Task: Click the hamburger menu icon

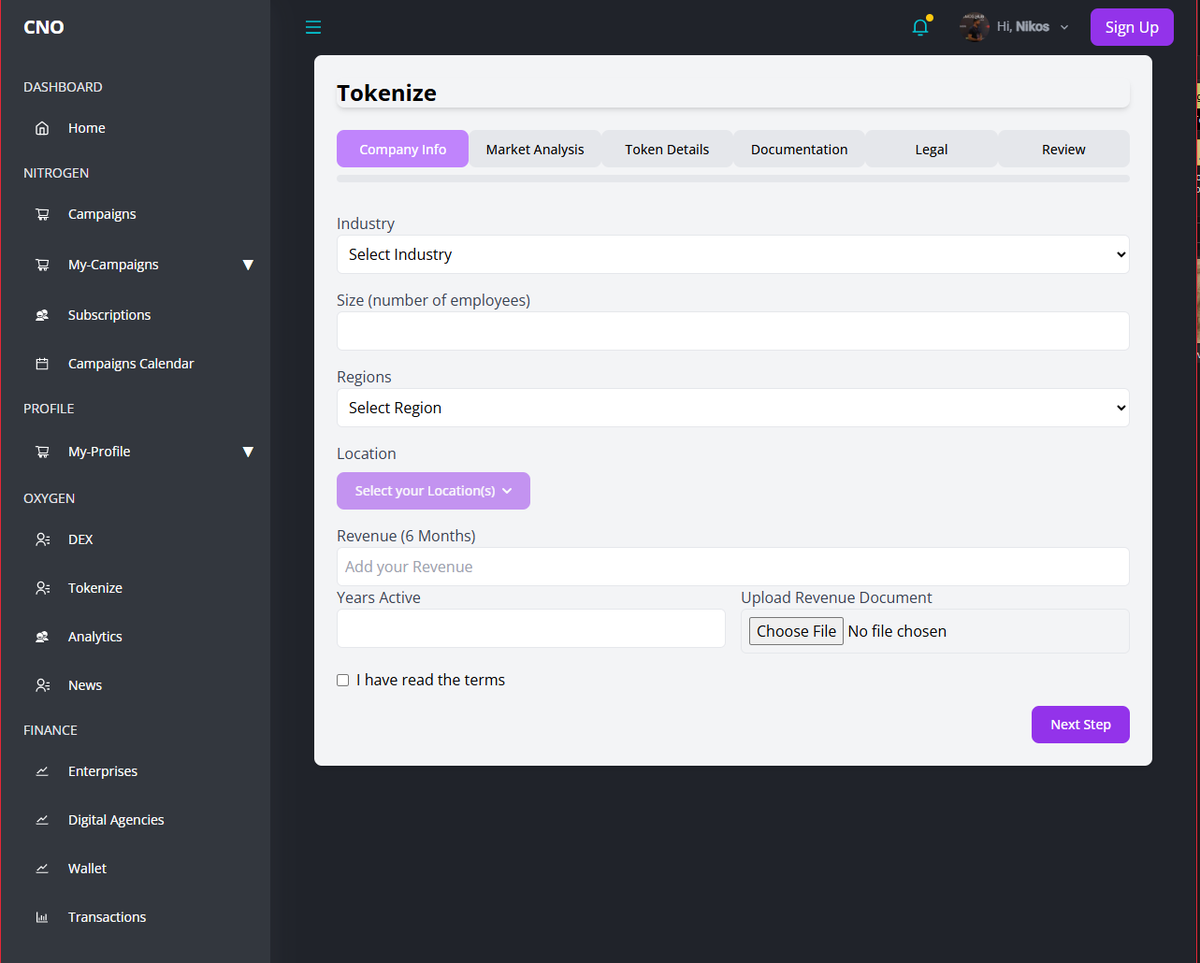Action: pyautogui.click(x=313, y=27)
